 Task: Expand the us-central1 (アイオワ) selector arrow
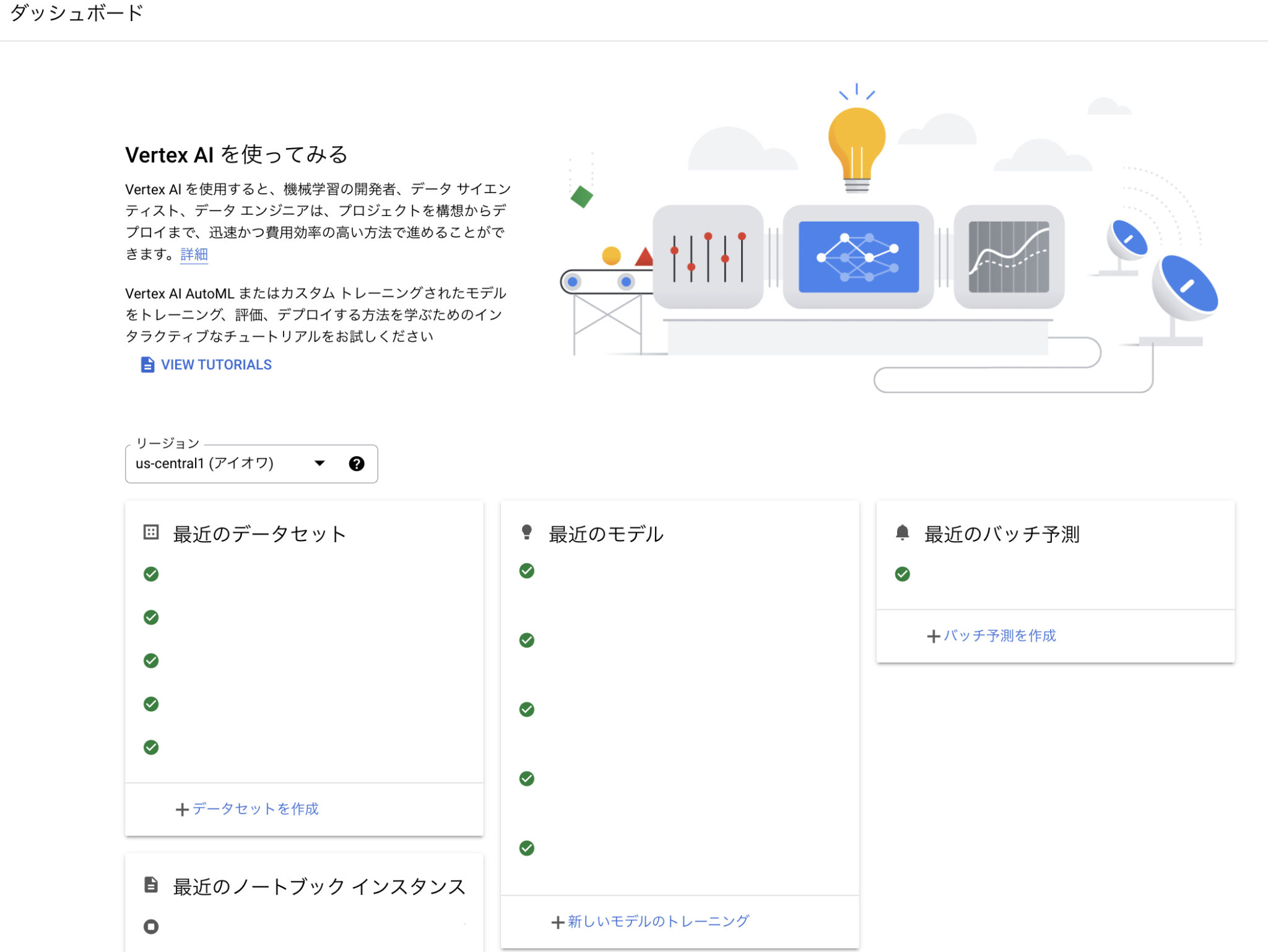click(x=319, y=464)
